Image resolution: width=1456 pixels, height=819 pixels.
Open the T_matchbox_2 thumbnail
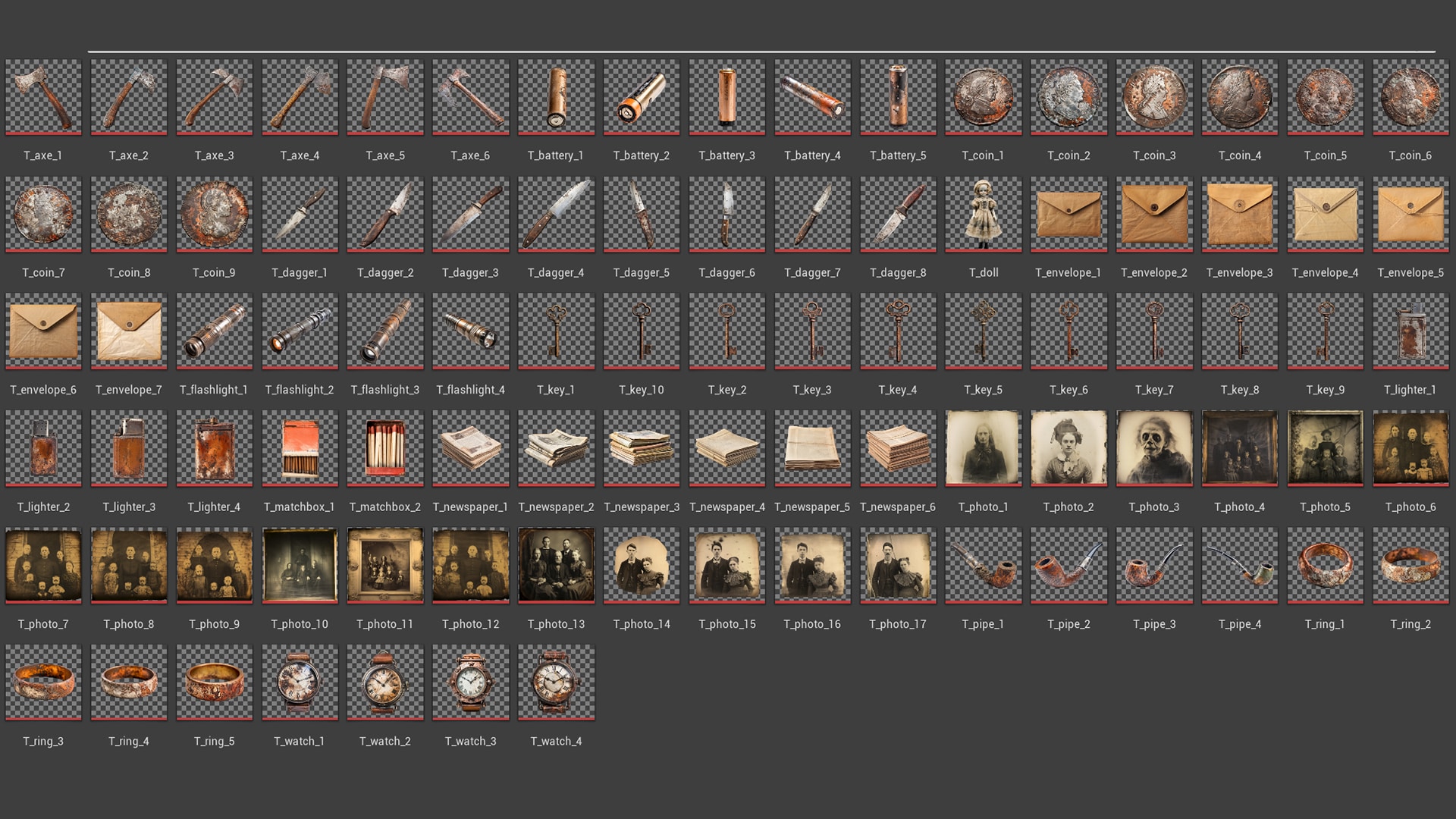(x=384, y=448)
